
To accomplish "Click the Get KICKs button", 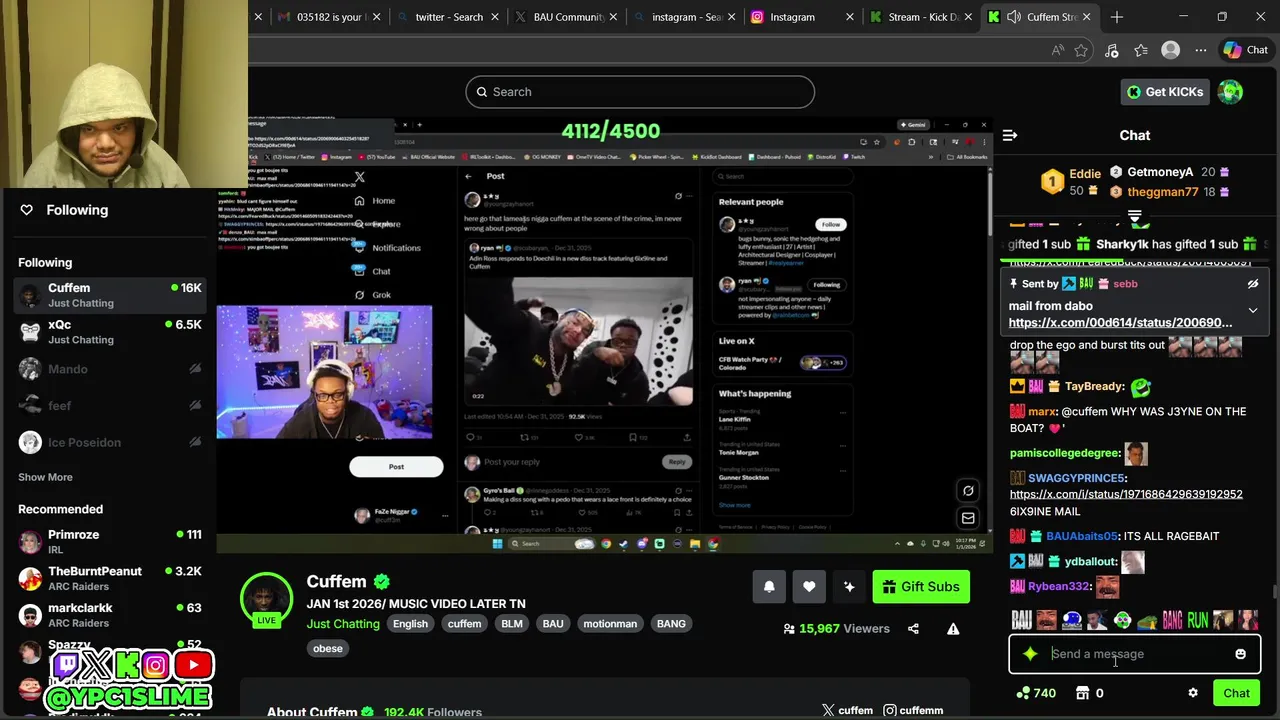I will coord(1165,92).
